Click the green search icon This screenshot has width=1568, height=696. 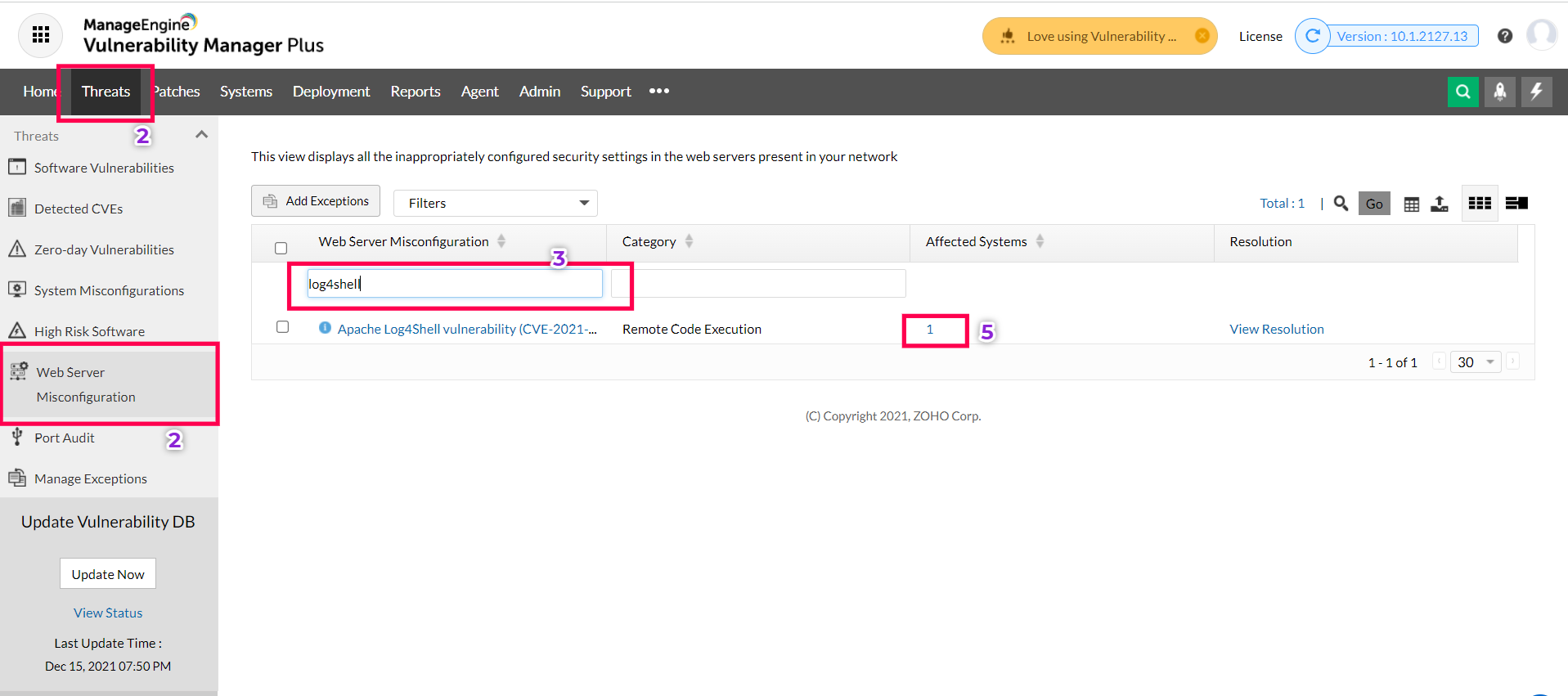tap(1462, 92)
